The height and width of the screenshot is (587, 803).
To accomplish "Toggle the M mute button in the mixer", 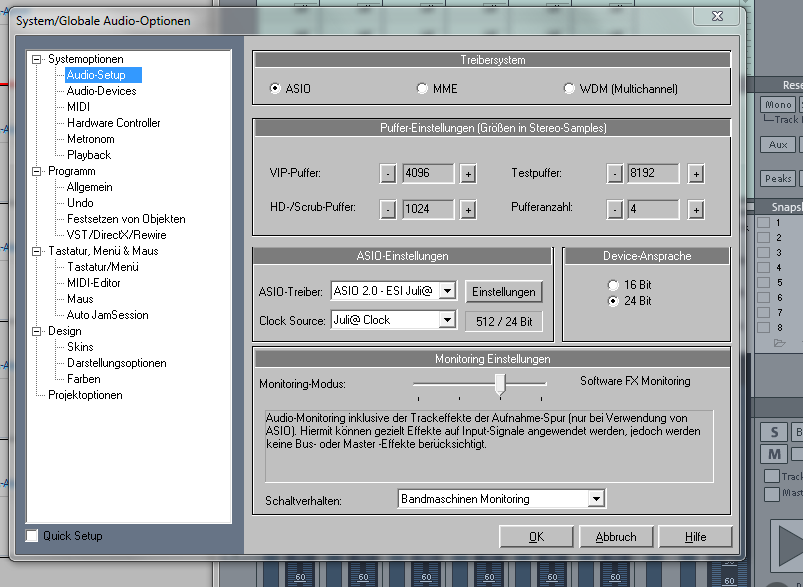I will pyautogui.click(x=774, y=454).
